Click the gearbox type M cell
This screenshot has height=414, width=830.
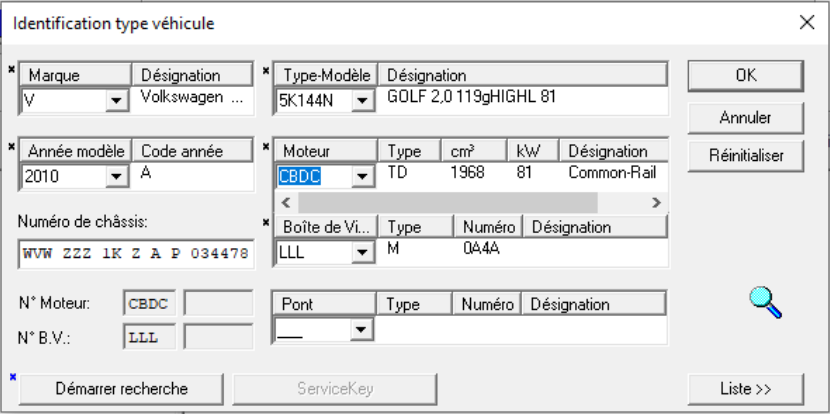tap(393, 249)
